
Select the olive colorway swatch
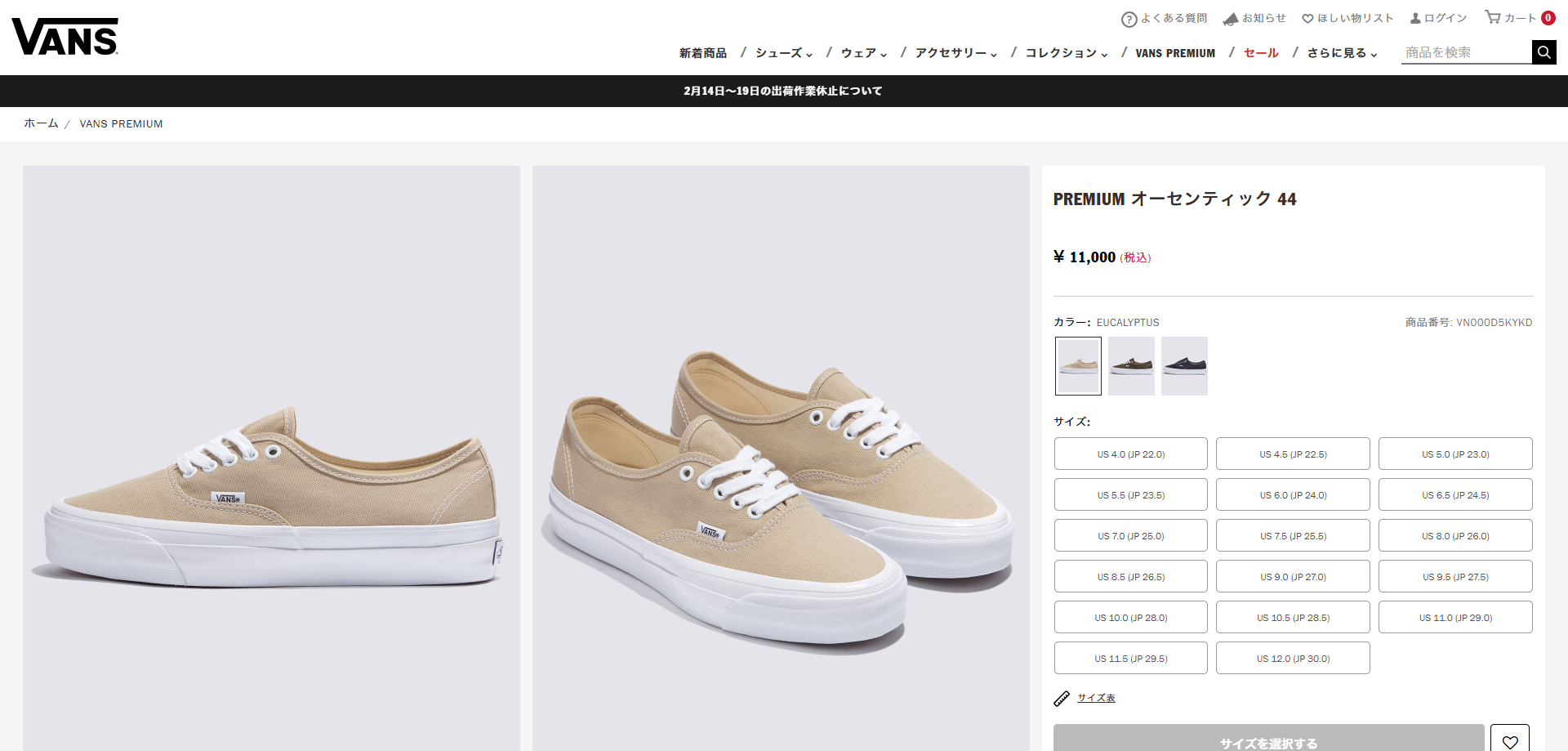pos(1130,365)
